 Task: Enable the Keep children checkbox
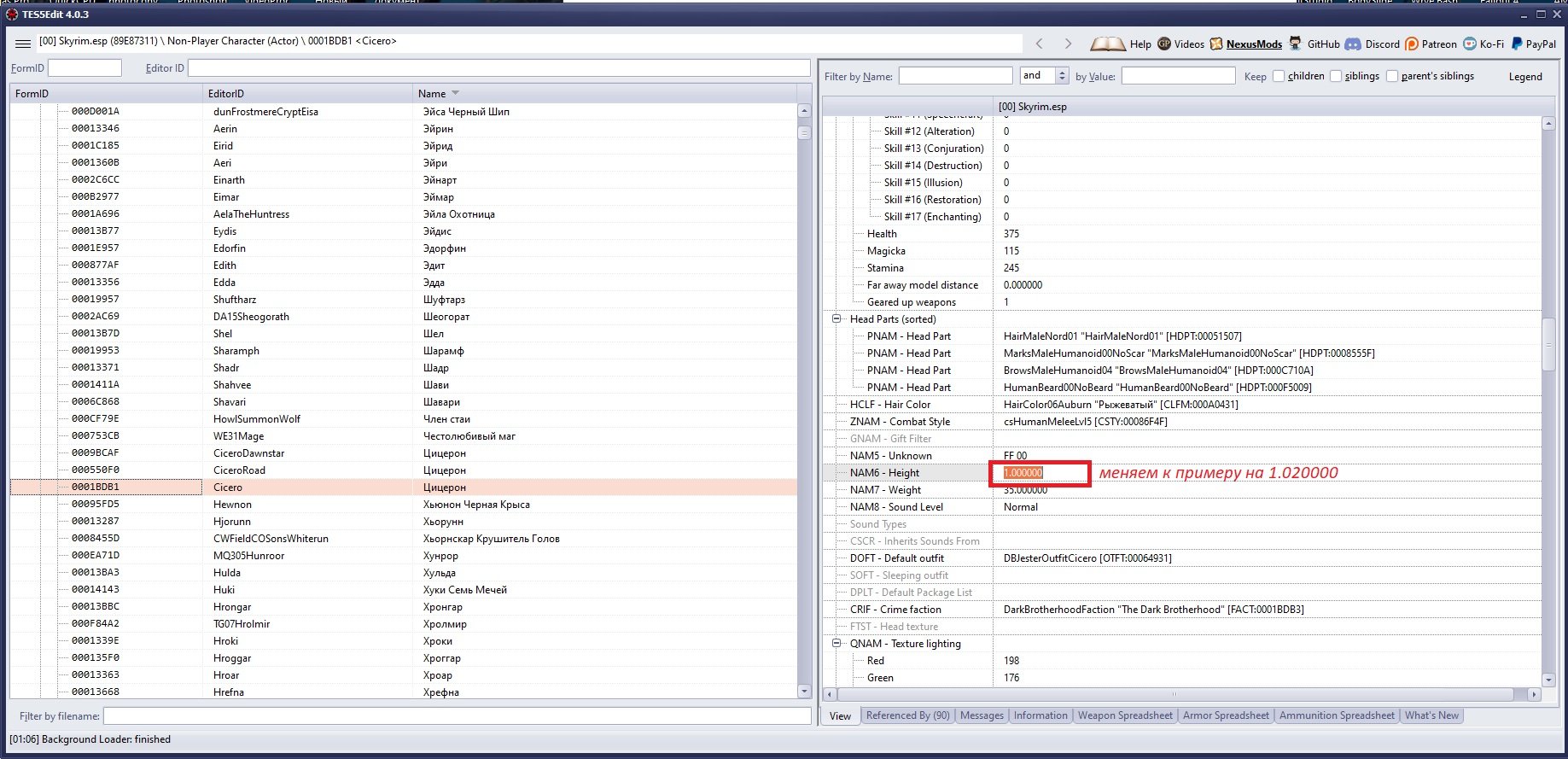[1279, 76]
